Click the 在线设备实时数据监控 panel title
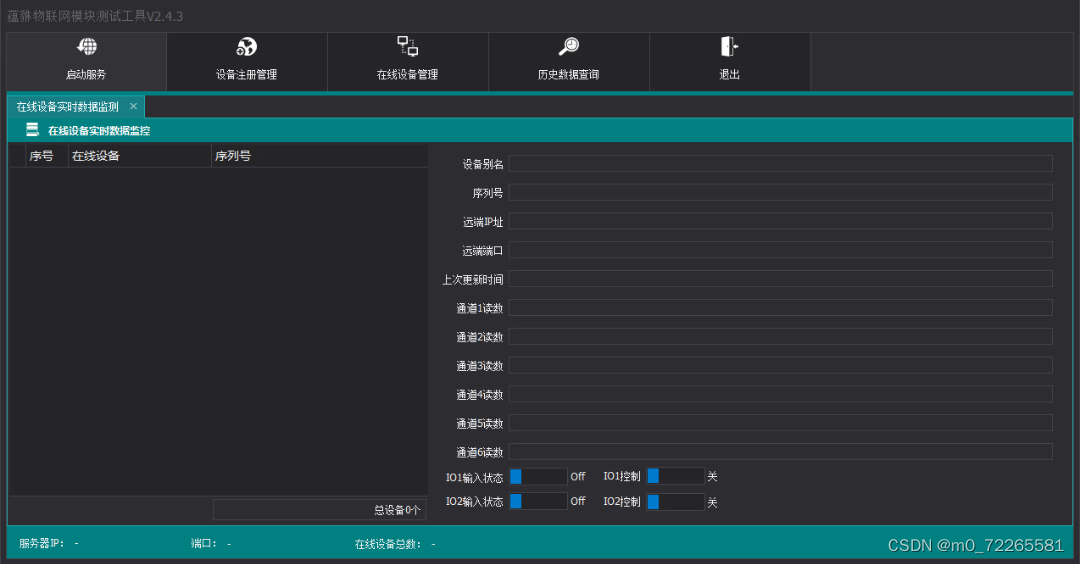The height and width of the screenshot is (564, 1080). (99, 130)
